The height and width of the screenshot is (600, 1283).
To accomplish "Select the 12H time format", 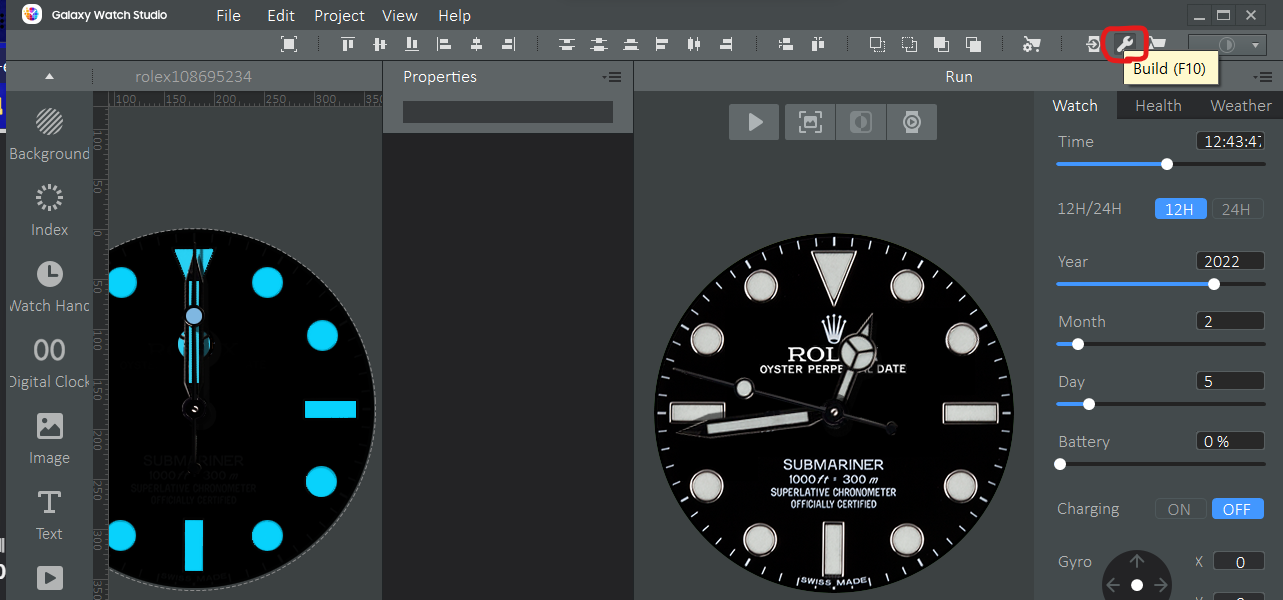I will [1179, 209].
